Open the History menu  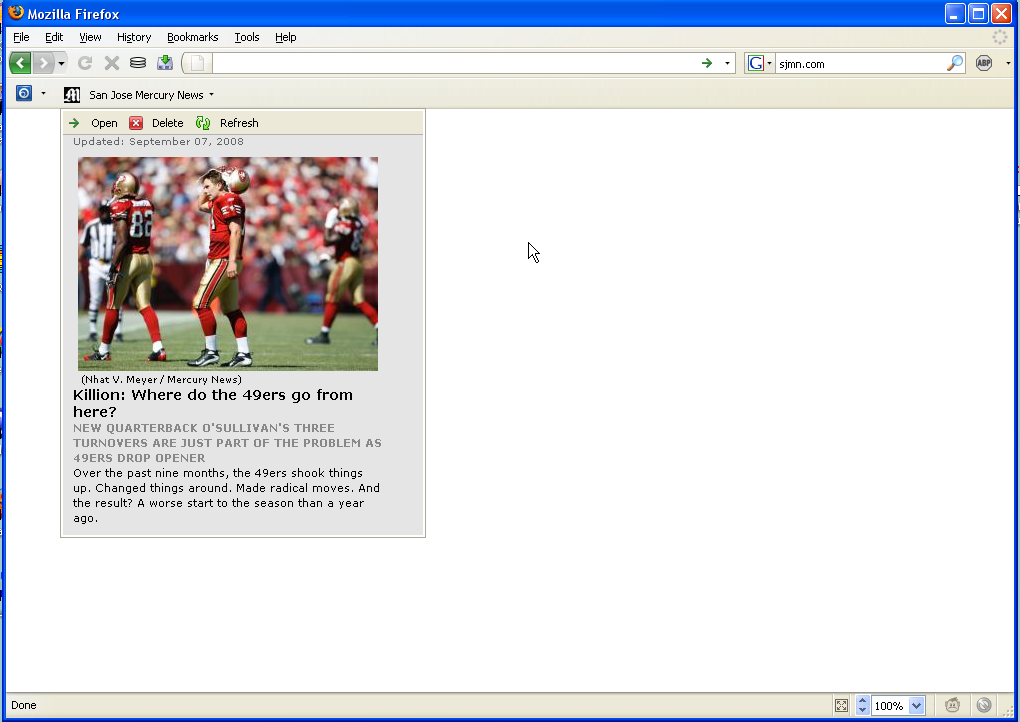pos(134,37)
